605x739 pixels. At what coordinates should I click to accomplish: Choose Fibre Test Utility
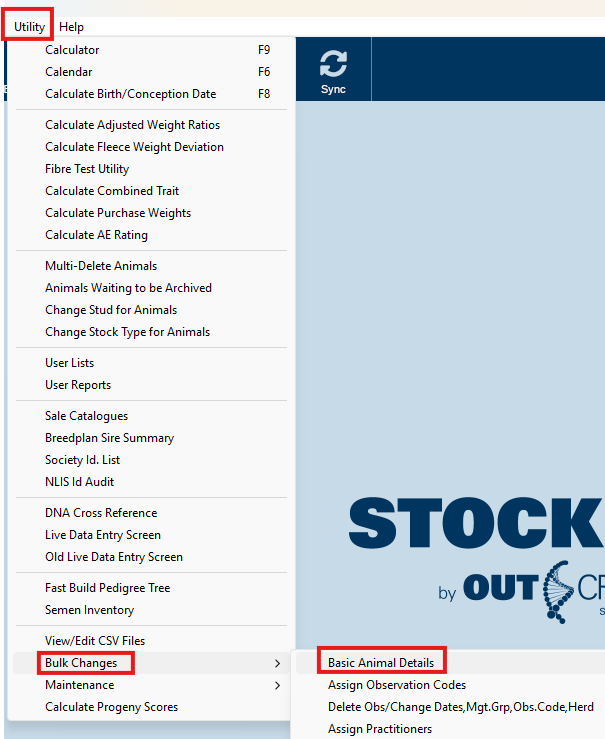pyautogui.click(x=87, y=169)
